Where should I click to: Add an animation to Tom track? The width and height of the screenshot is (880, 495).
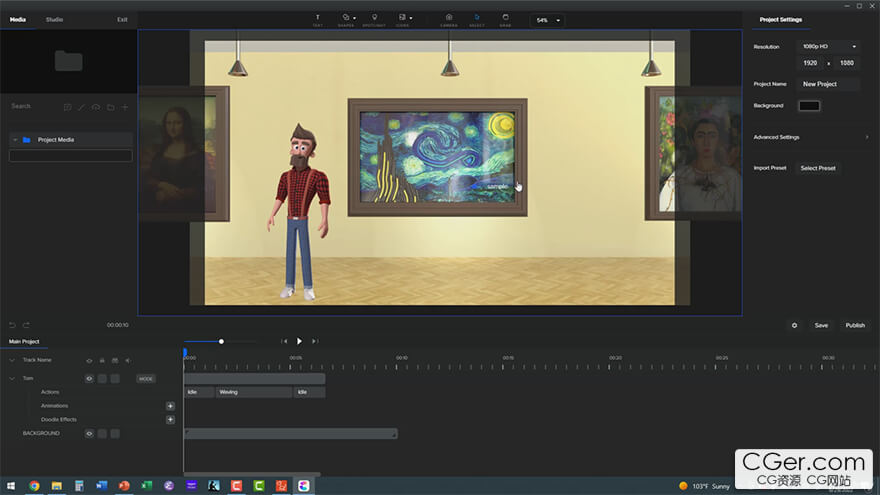(x=170, y=406)
